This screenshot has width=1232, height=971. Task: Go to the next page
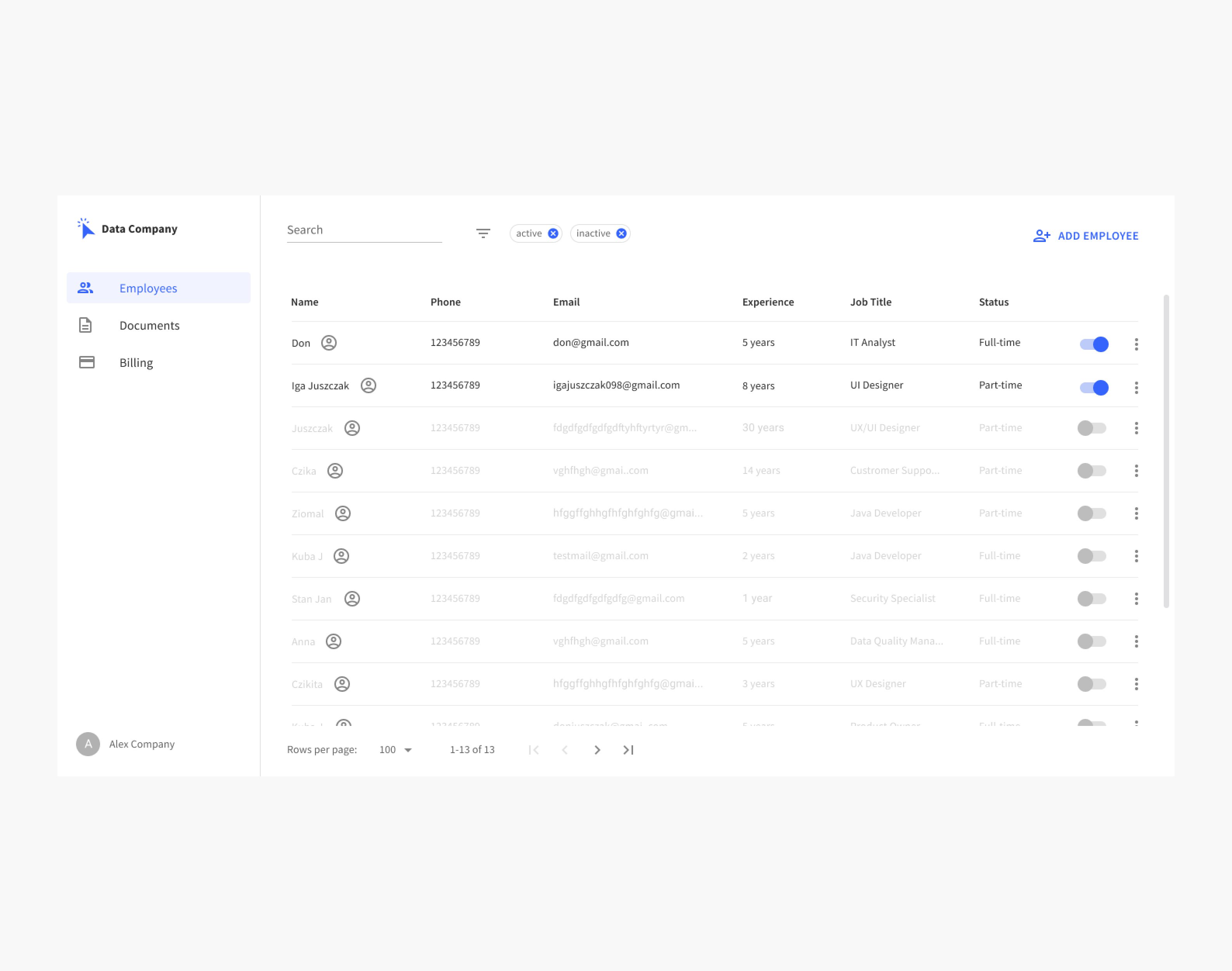point(597,750)
